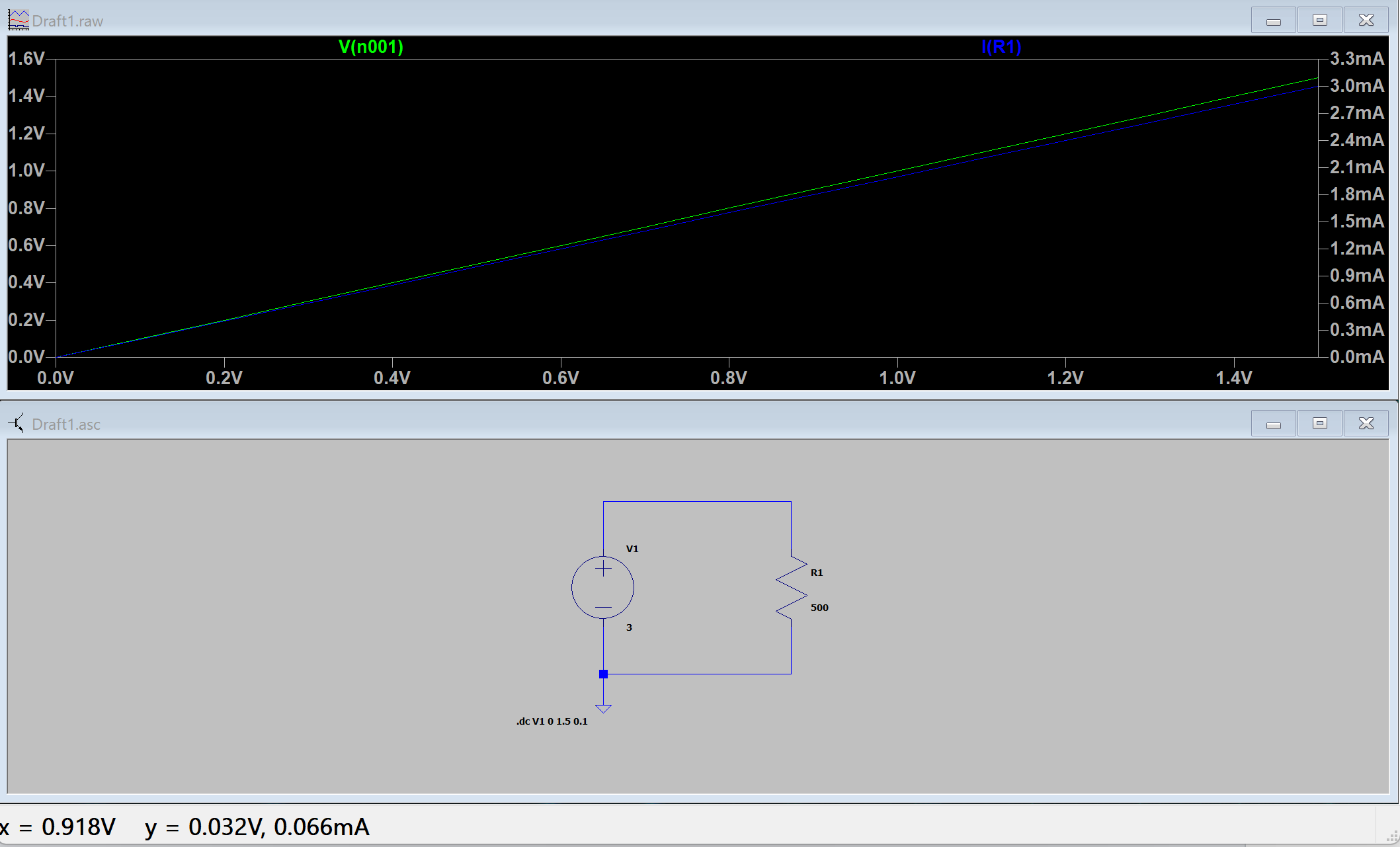Click the Draft1.asc schematic window icon
The image size is (1400, 847).
click(x=17, y=423)
